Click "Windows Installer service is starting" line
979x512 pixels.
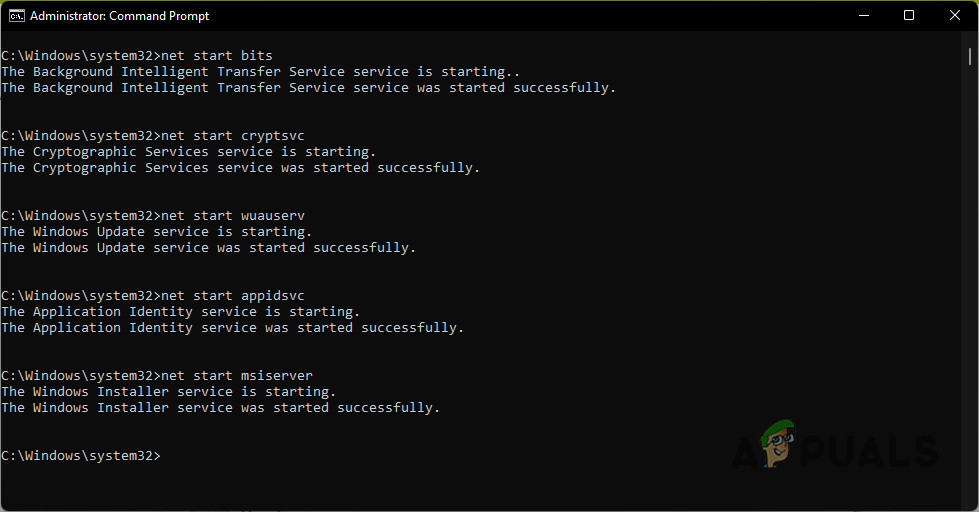point(169,392)
